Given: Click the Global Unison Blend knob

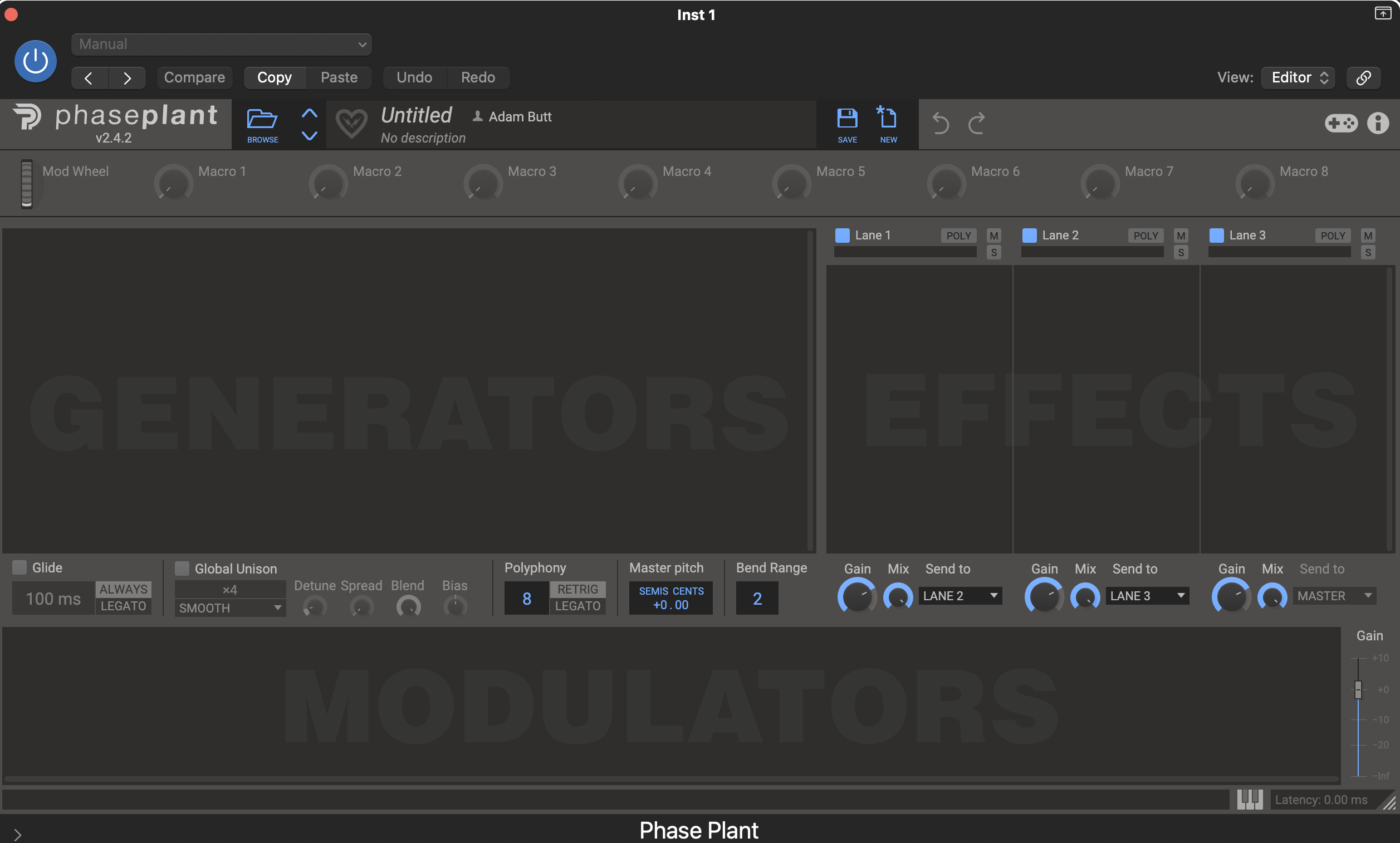Looking at the screenshot, I should (408, 607).
